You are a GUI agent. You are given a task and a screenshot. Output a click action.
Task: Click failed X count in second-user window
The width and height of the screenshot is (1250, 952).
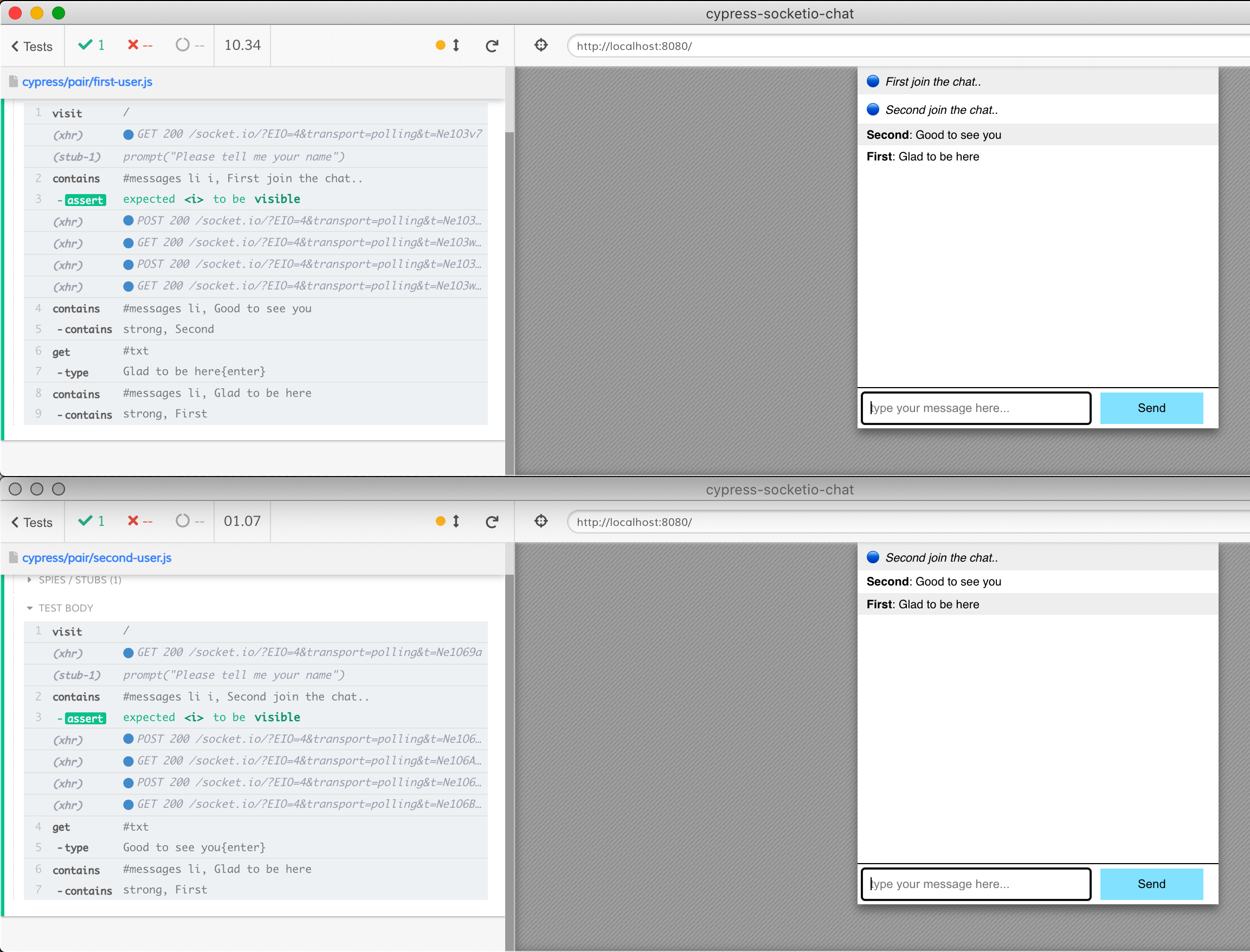139,521
